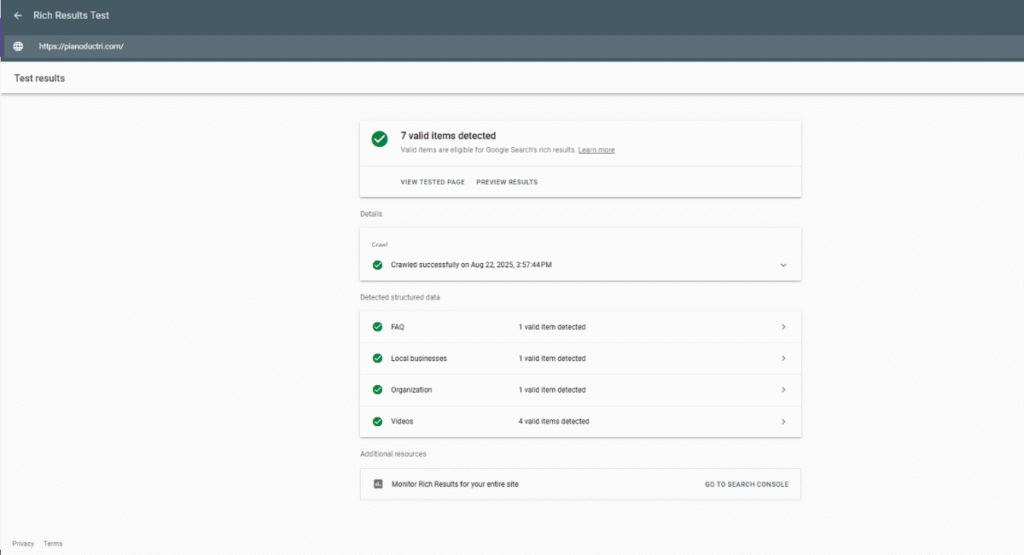Click the green check icon beside Videos
This screenshot has width=1024, height=555.
(377, 421)
